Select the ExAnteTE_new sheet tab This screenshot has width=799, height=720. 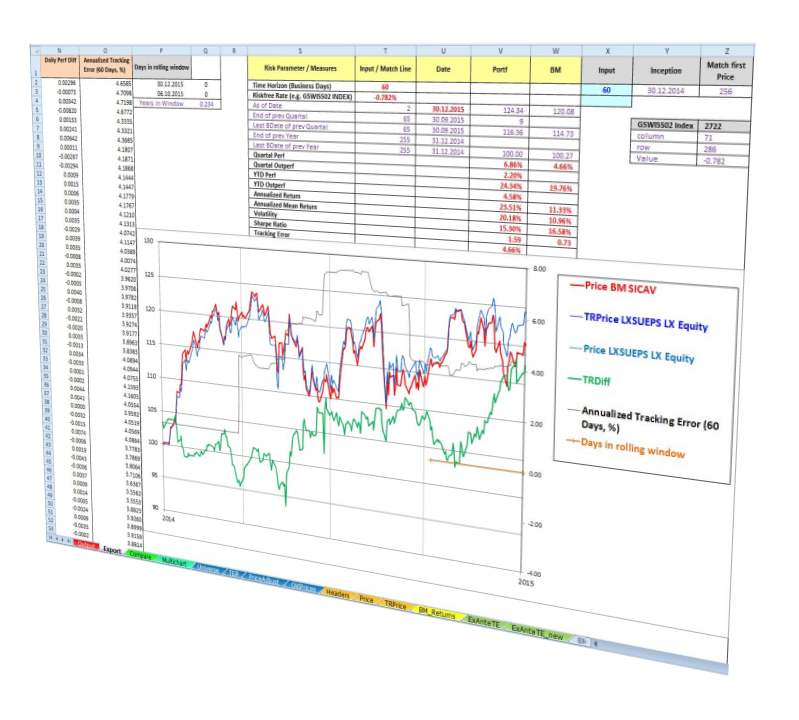[x=537, y=632]
